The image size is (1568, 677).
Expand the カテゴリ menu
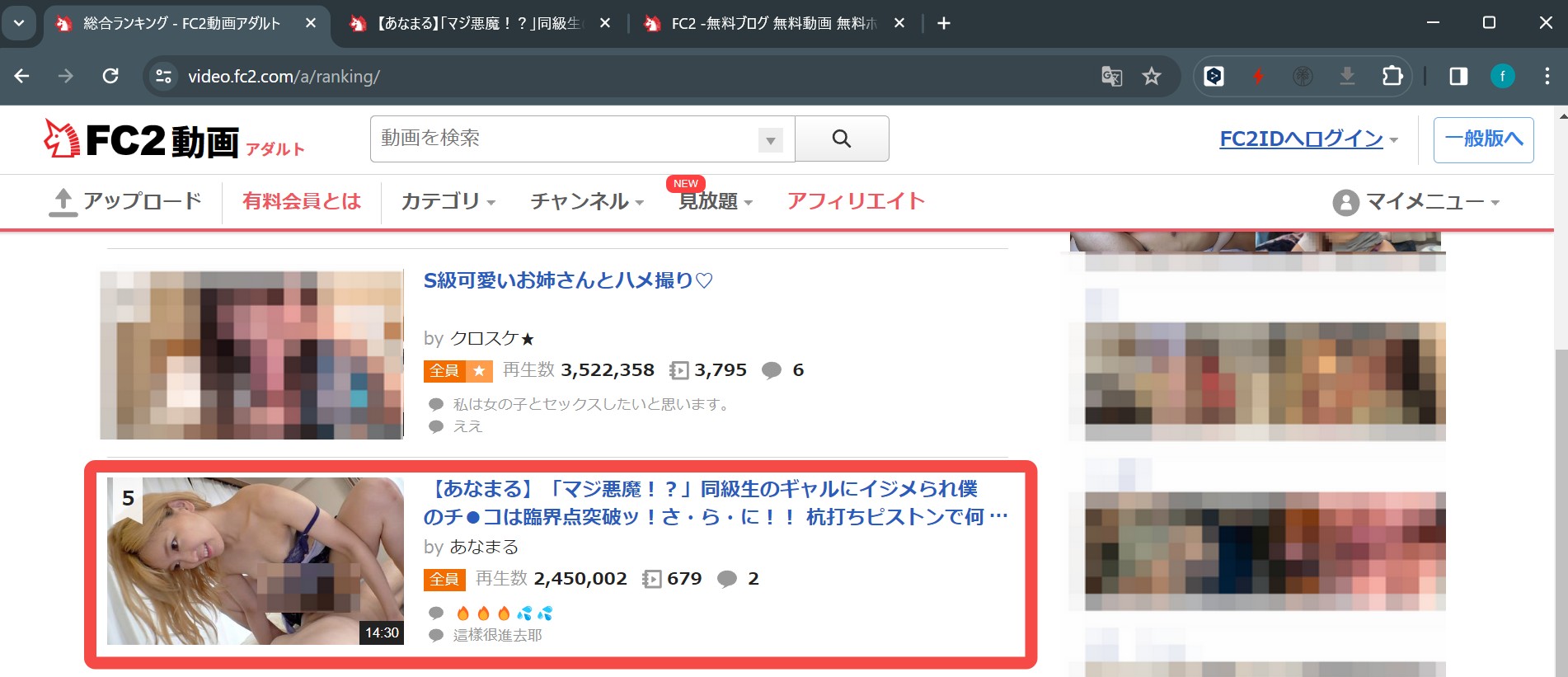(x=448, y=201)
